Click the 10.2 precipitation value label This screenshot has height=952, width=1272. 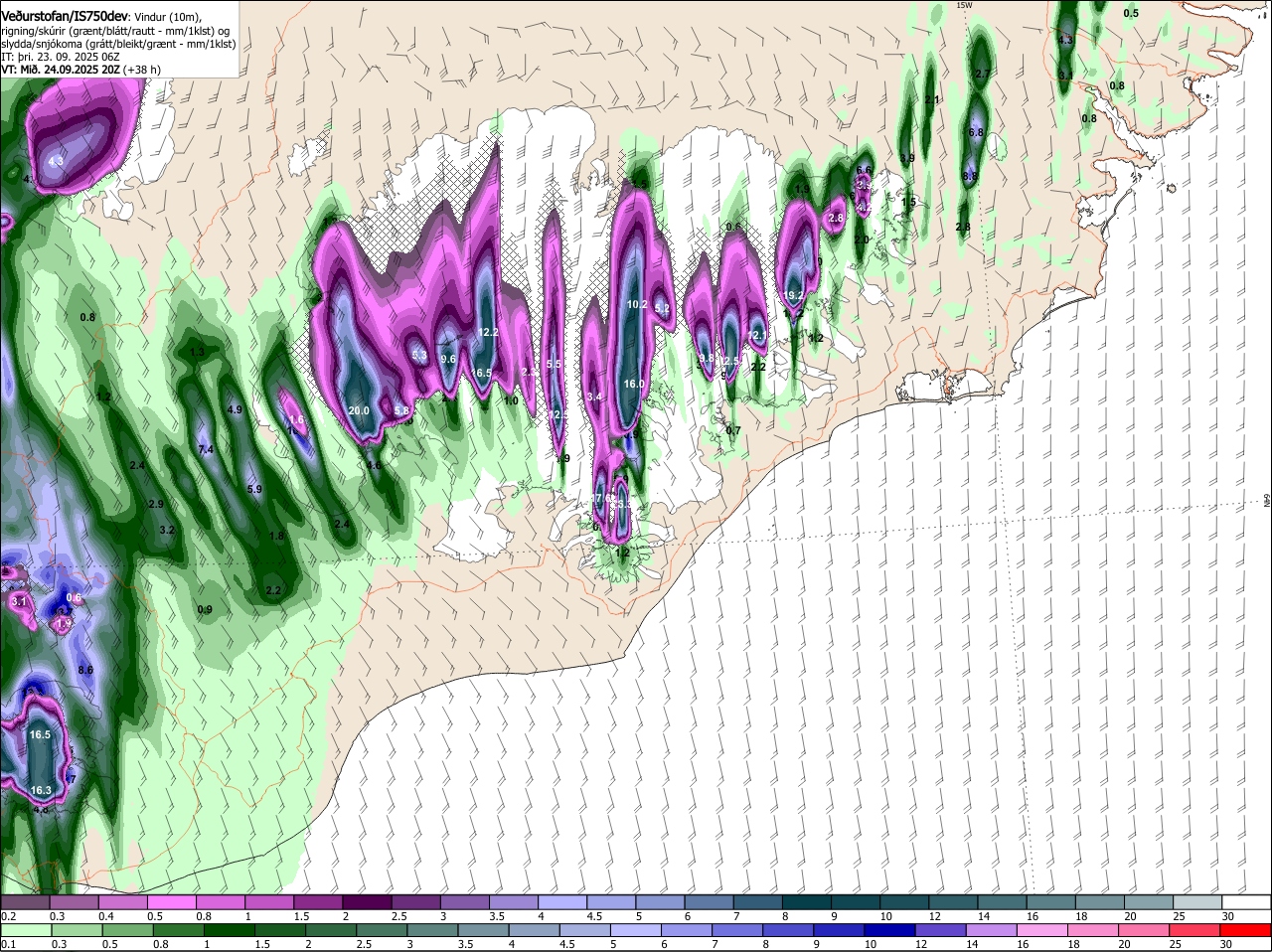(637, 304)
